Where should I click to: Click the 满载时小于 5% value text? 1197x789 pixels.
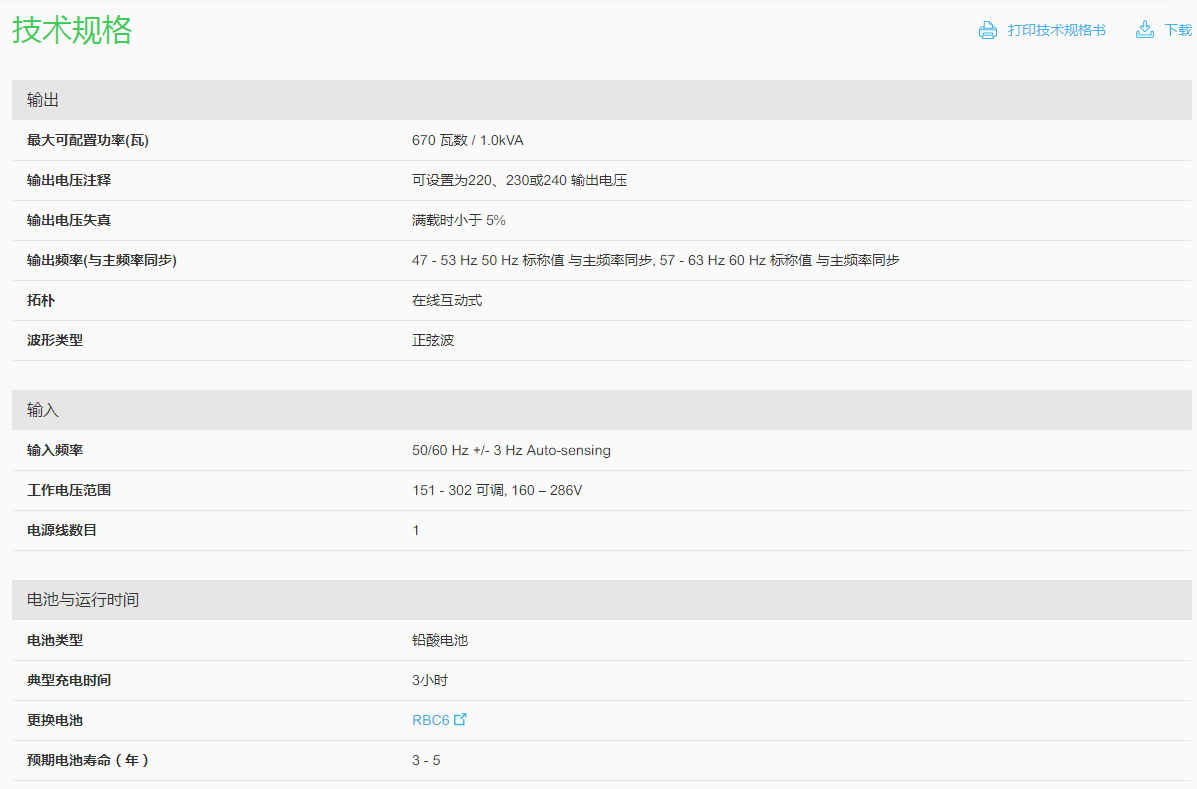tap(459, 220)
